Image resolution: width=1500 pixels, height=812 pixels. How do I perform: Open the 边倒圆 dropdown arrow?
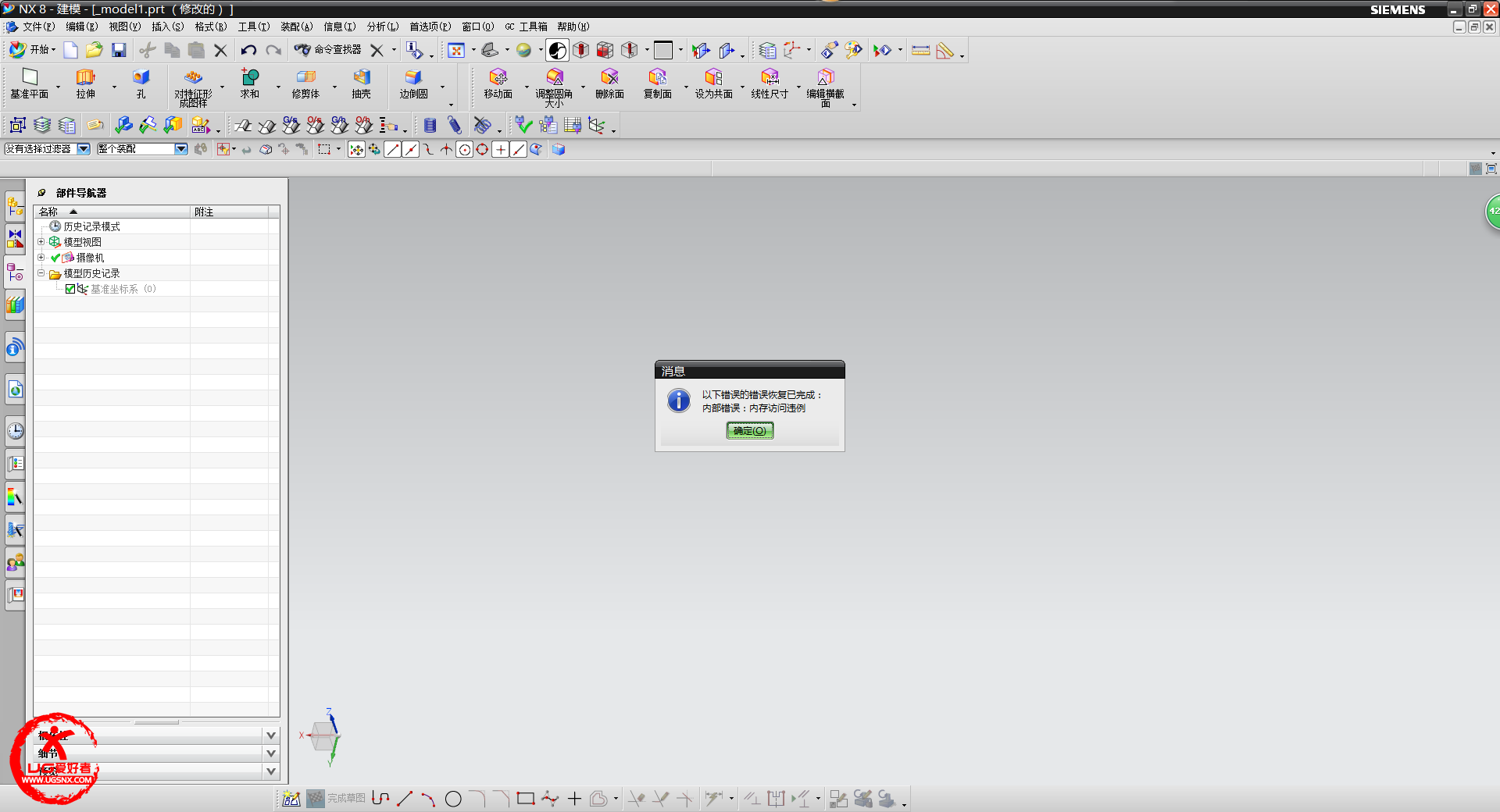[442, 87]
